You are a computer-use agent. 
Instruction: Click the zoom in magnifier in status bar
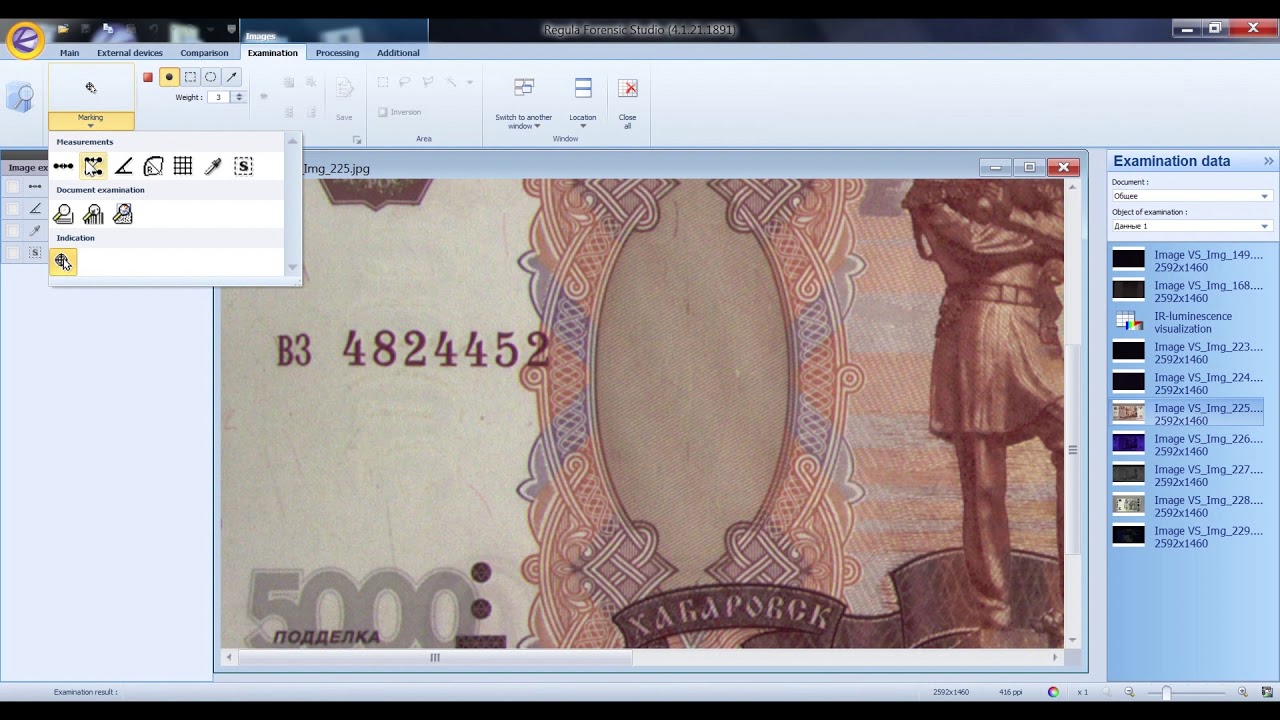coord(1243,692)
